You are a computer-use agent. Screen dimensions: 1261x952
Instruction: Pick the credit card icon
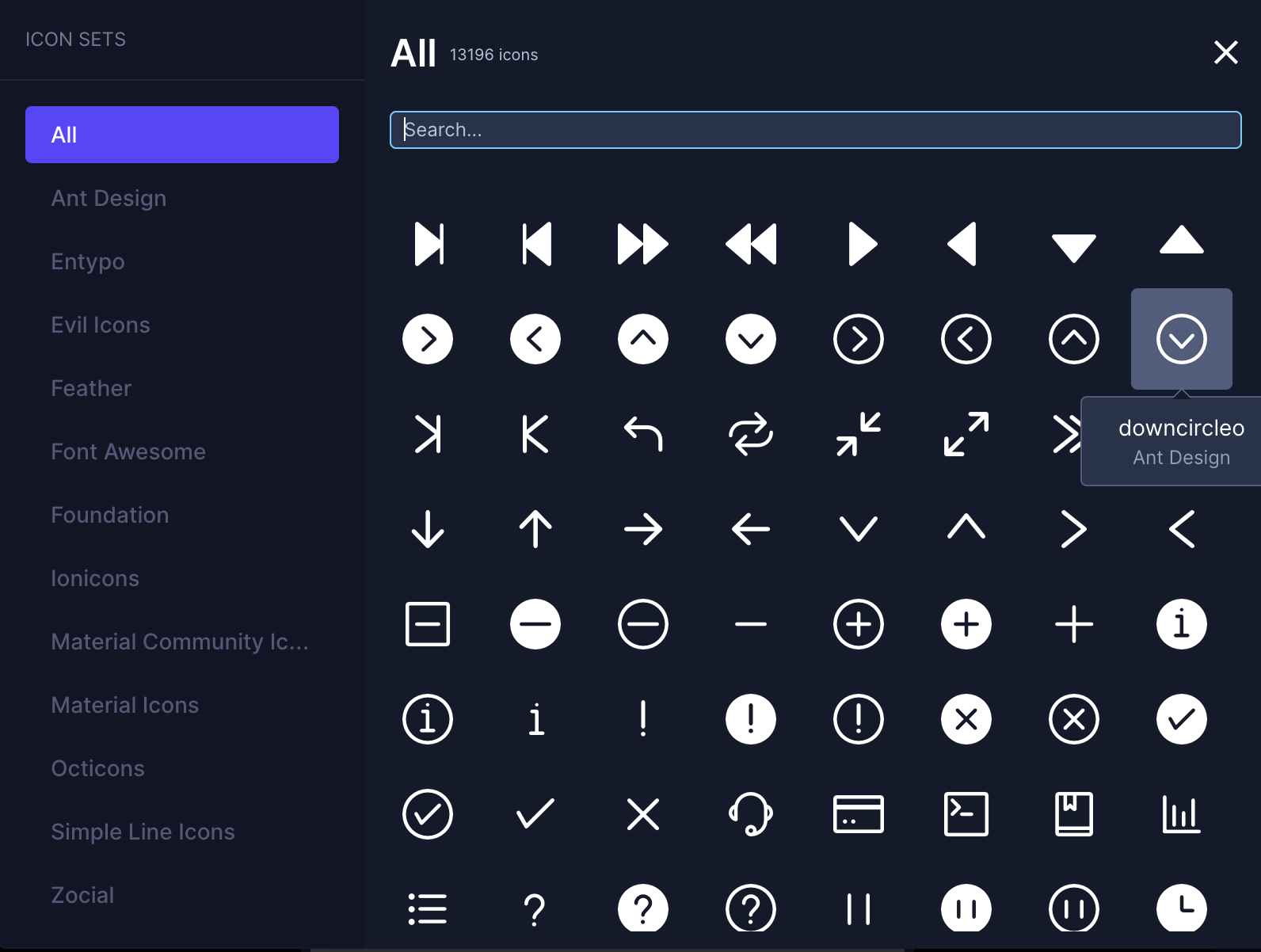pos(858,814)
